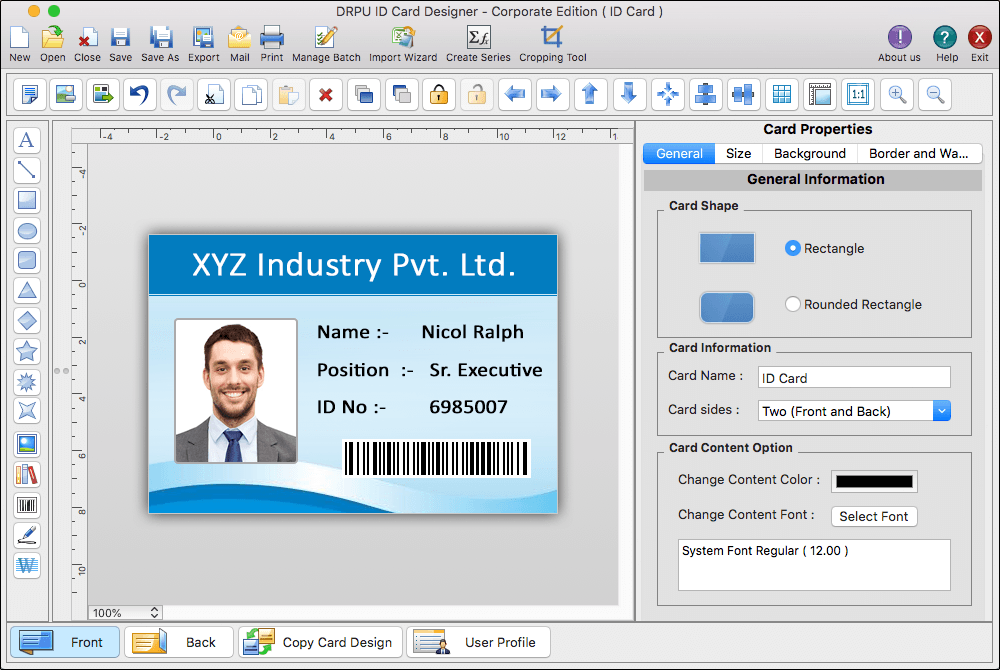Image resolution: width=1000 pixels, height=670 pixels.
Task: Undo the last action
Action: click(x=139, y=94)
